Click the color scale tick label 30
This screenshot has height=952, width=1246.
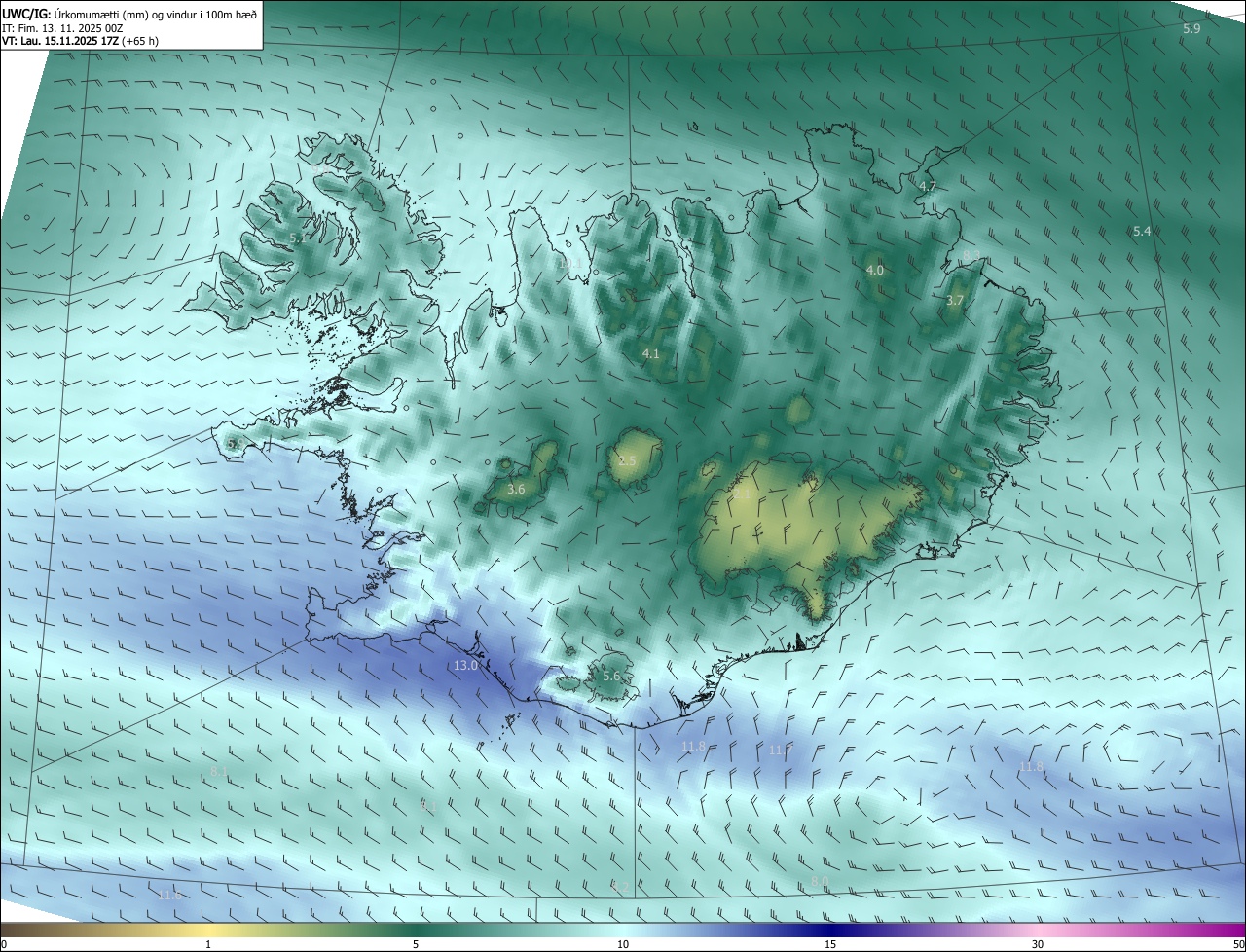click(x=1038, y=944)
